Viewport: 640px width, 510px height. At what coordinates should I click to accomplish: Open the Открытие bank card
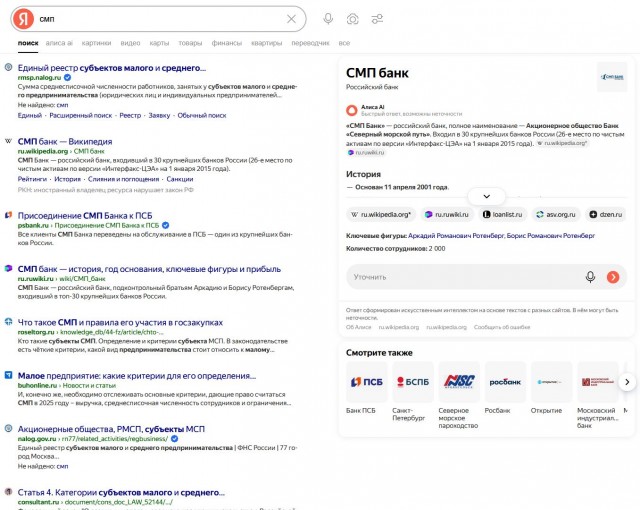[x=551, y=388]
